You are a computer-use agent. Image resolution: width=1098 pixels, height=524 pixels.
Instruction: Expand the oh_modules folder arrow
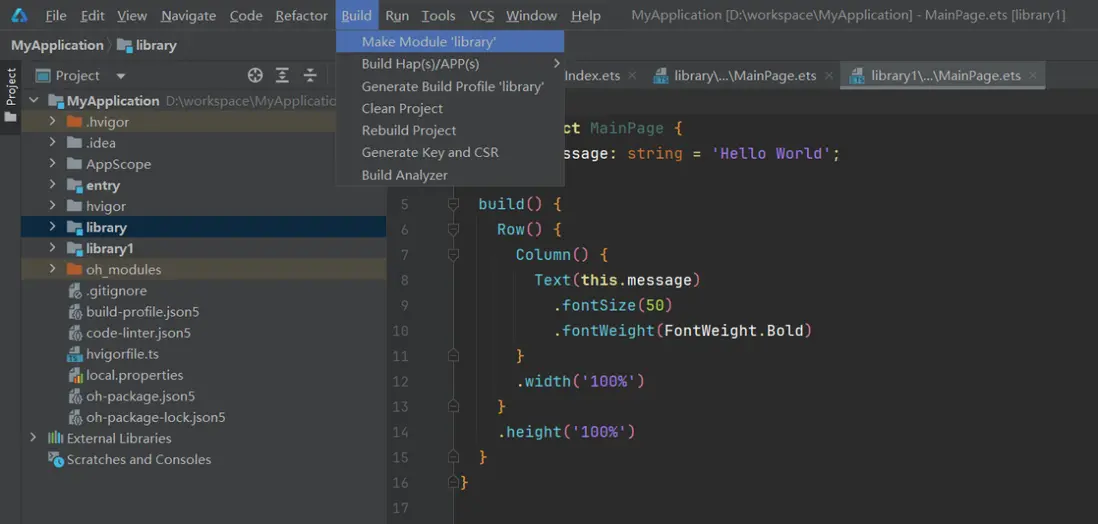(x=52, y=269)
